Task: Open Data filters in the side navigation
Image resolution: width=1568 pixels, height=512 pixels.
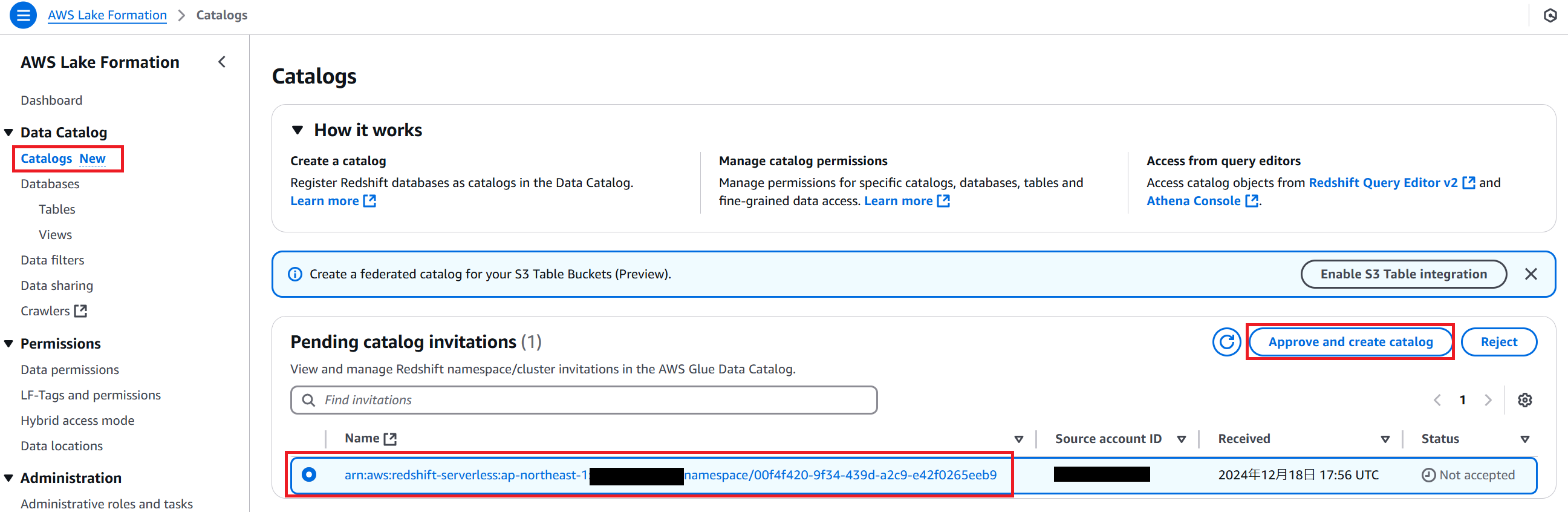Action: pos(53,260)
